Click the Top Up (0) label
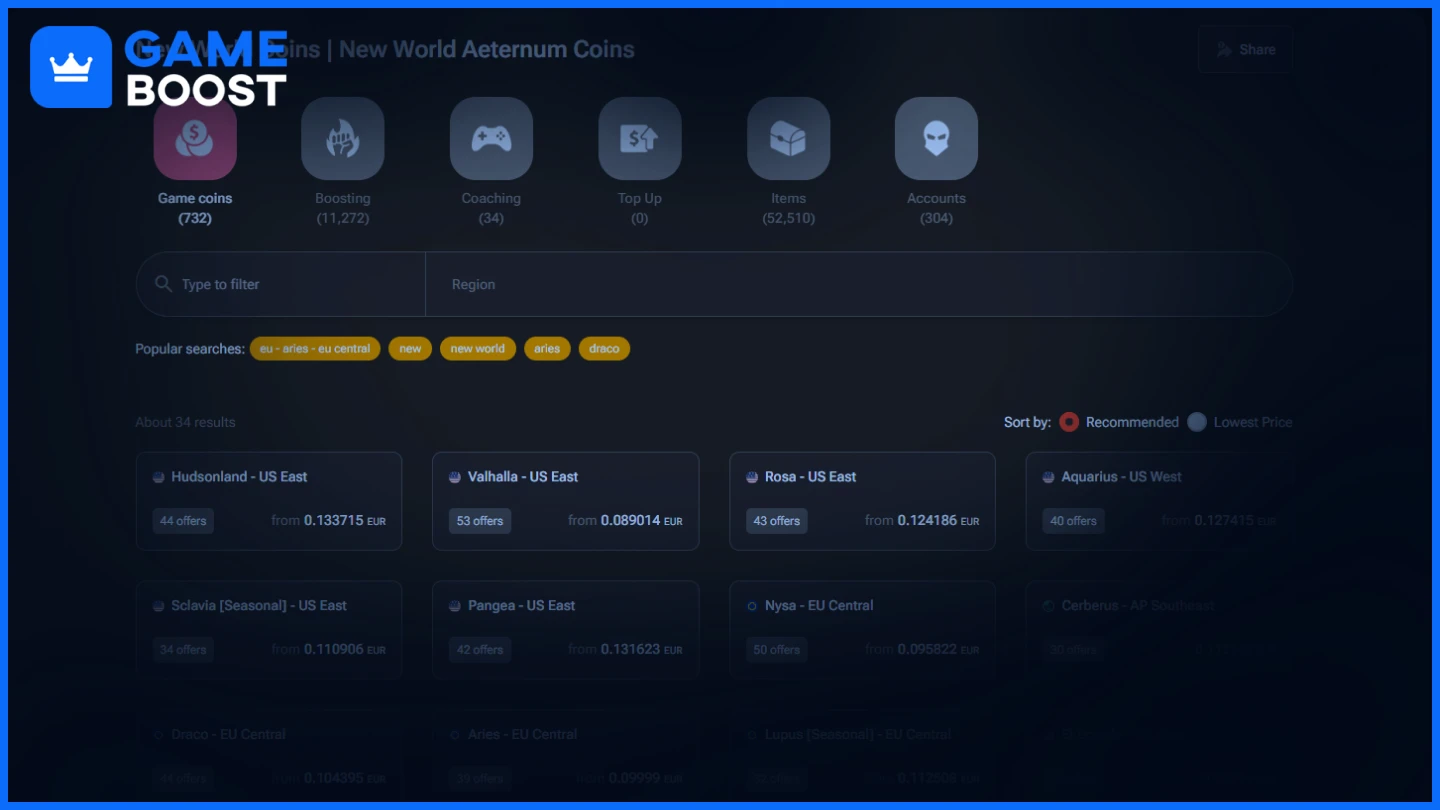Viewport: 1440px width, 810px height. (640, 208)
